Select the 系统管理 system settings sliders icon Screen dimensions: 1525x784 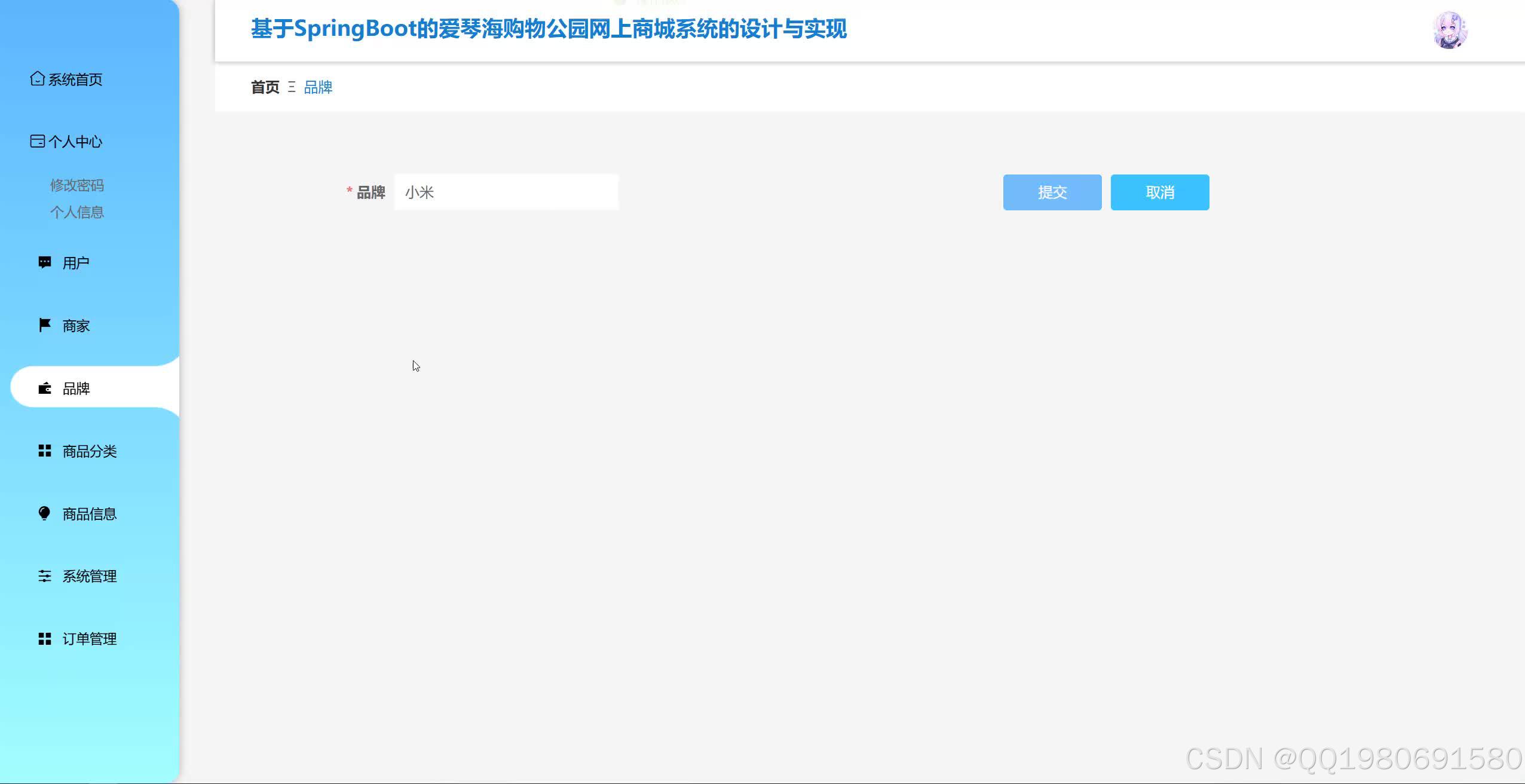[46, 575]
